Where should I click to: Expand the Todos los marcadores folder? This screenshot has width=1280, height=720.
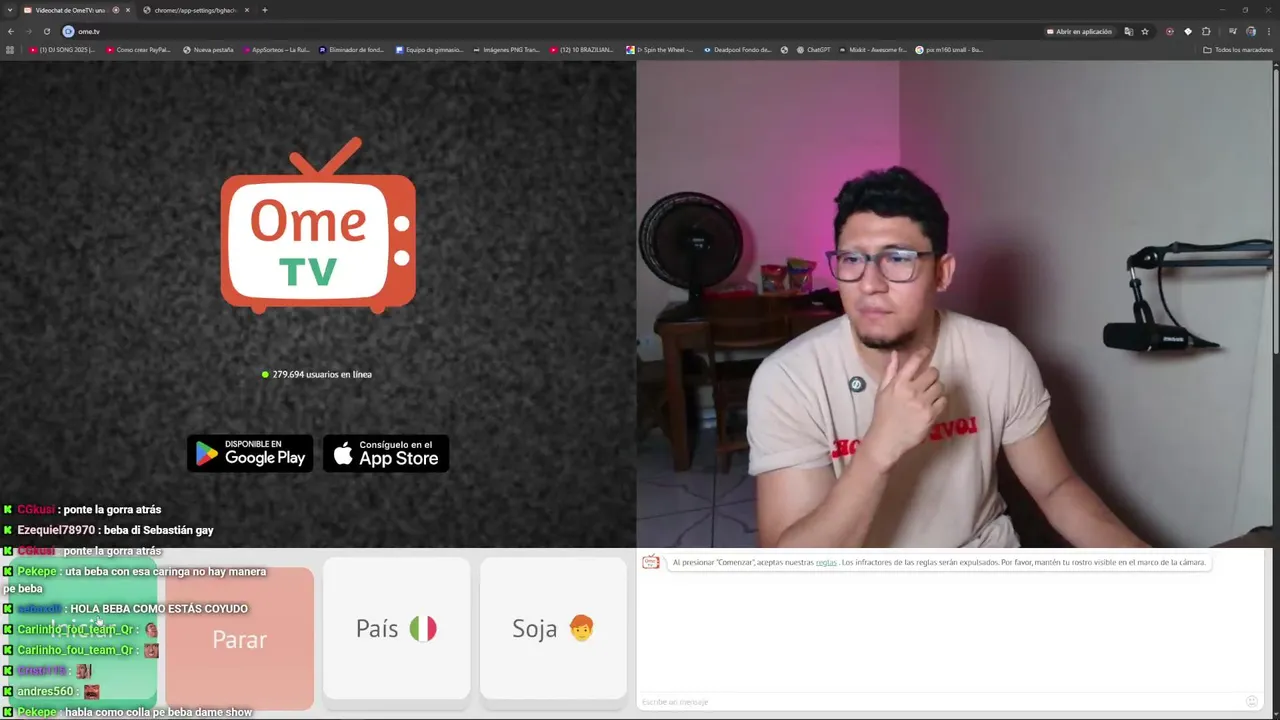(1238, 49)
